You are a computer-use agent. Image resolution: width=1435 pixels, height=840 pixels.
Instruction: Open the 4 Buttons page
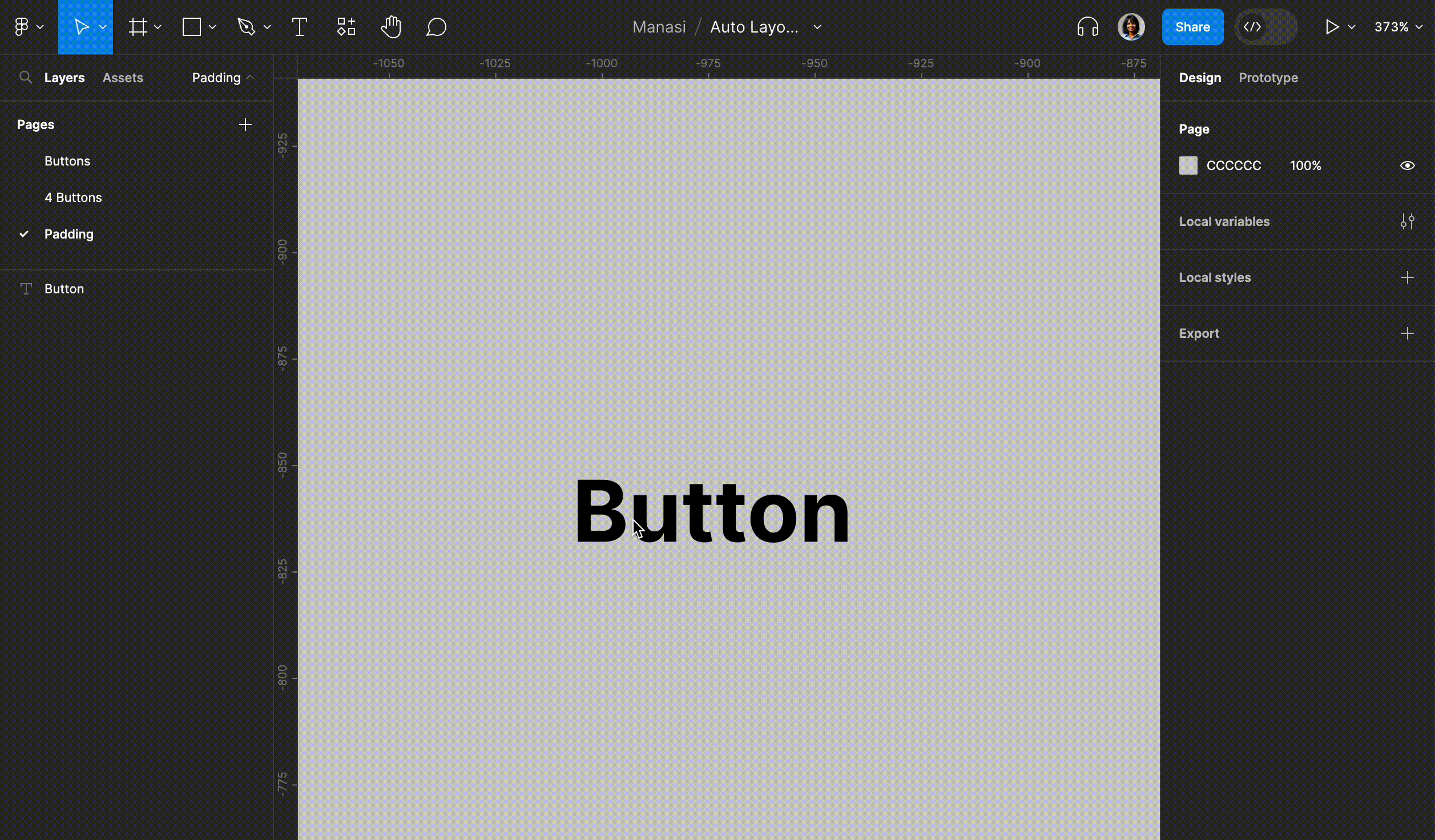click(x=73, y=197)
